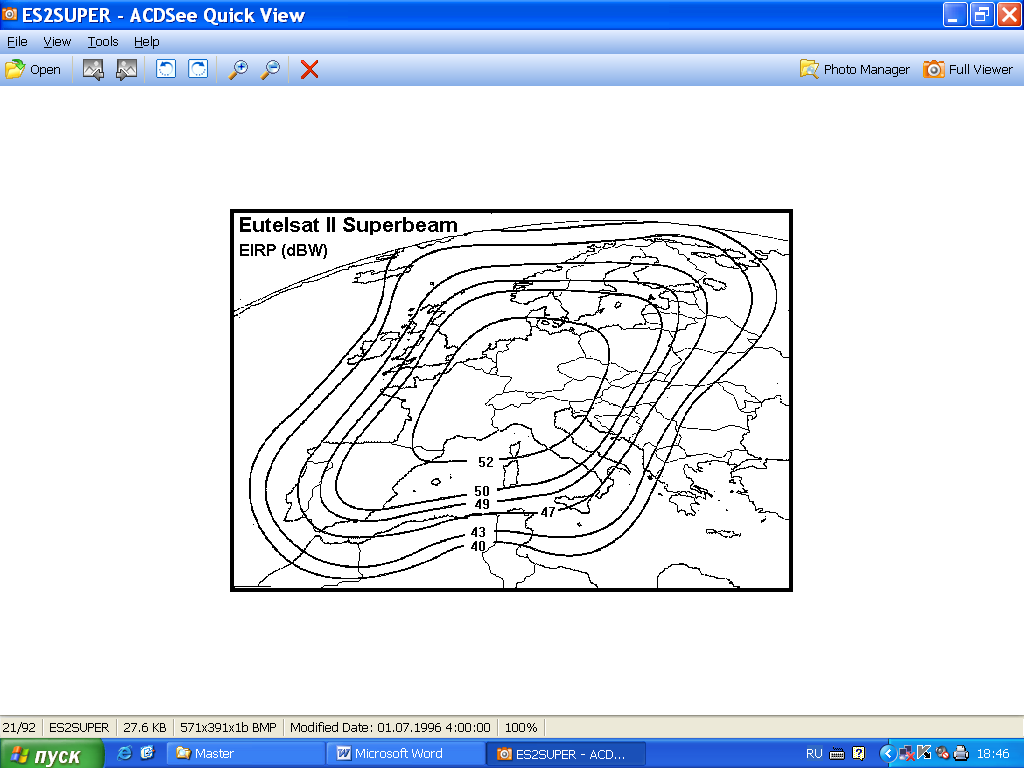The height and width of the screenshot is (768, 1024).
Task: Click second quick launch browser icon
Action: pos(148,753)
